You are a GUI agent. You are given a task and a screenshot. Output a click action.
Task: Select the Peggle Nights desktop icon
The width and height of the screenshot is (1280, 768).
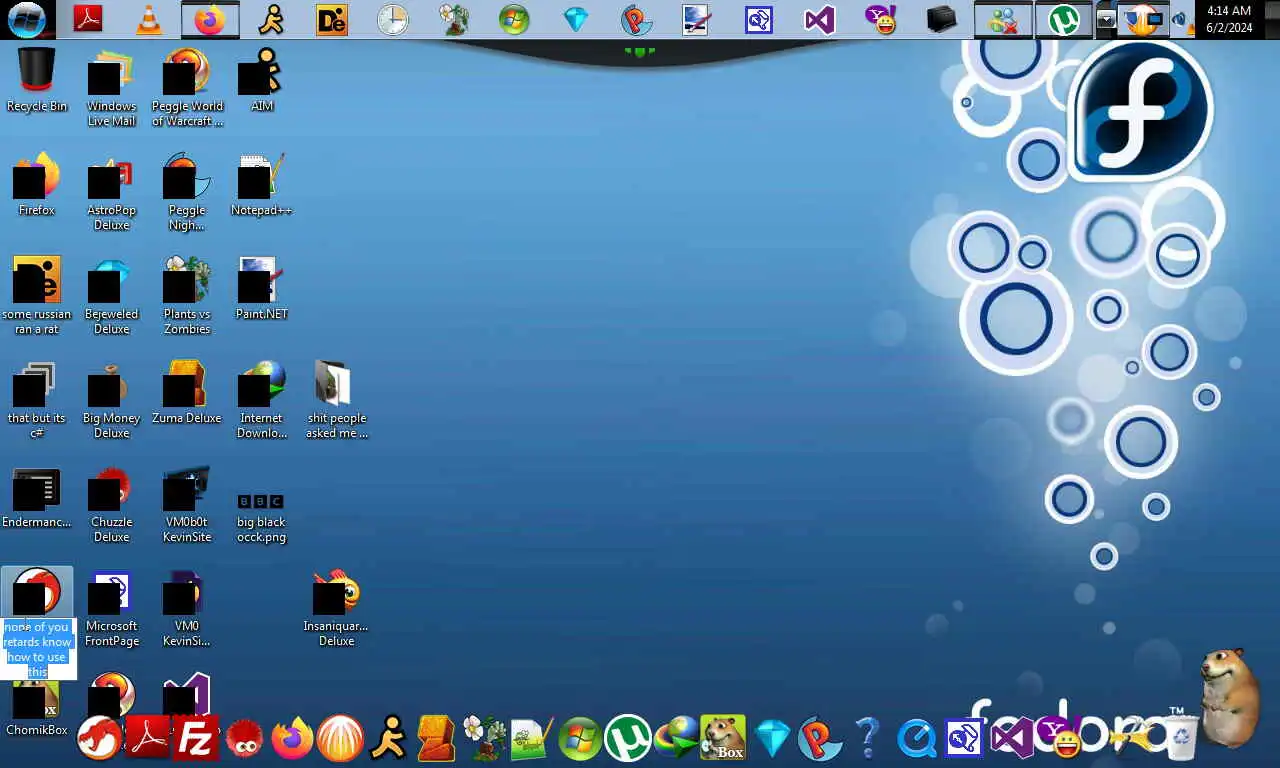187,191
